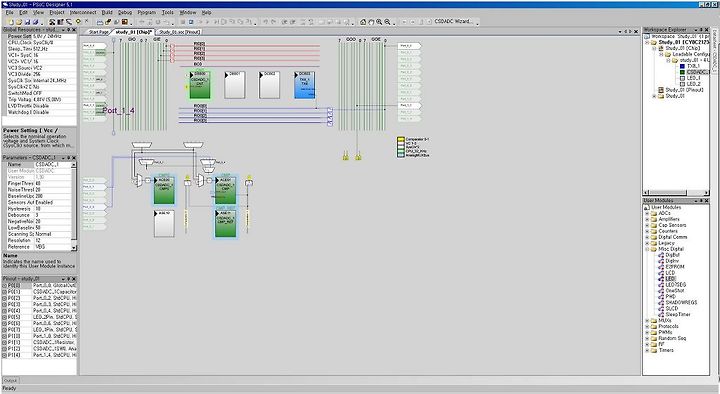This screenshot has width=720, height=394.
Task: Click the Parameters panel scroll-down arrow
Action: pos(74,248)
